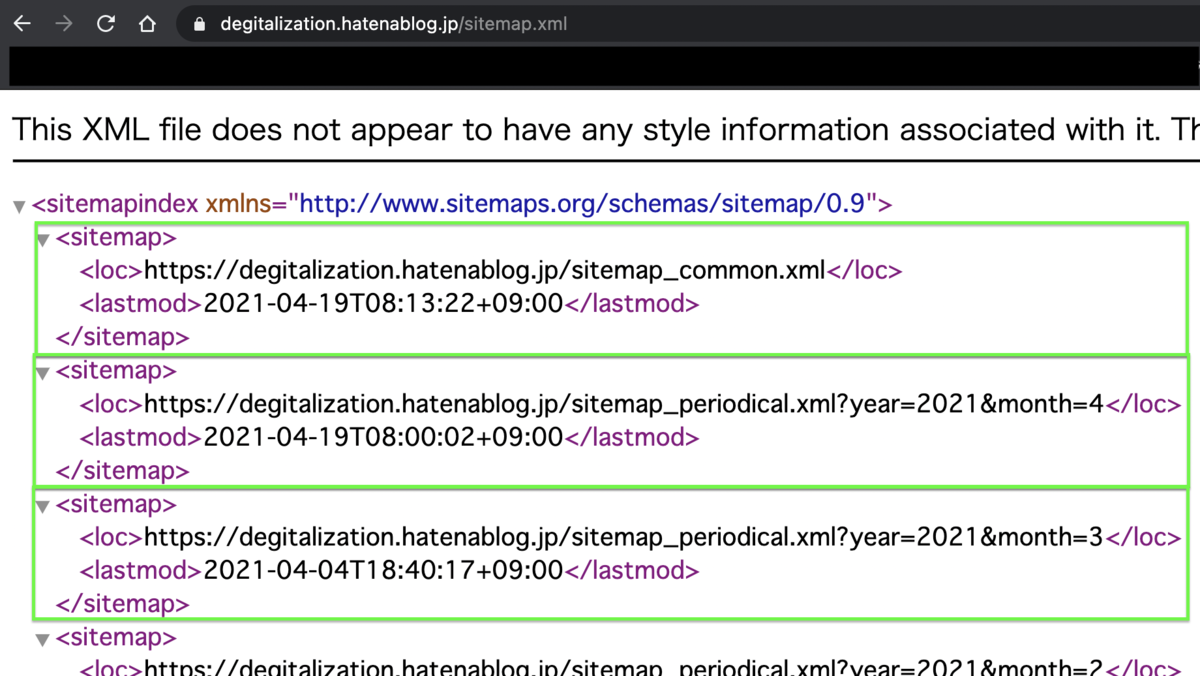
Task: Collapse the sitemapindex root node triangle
Action: [19, 207]
